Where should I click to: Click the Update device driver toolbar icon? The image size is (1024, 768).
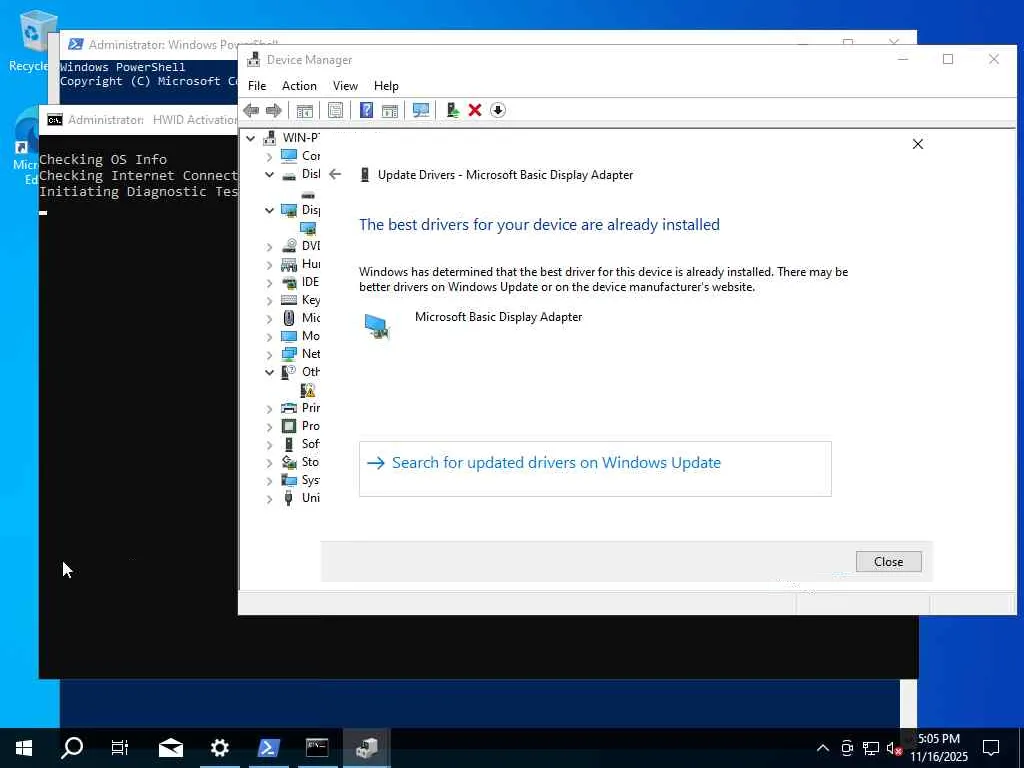click(x=453, y=110)
